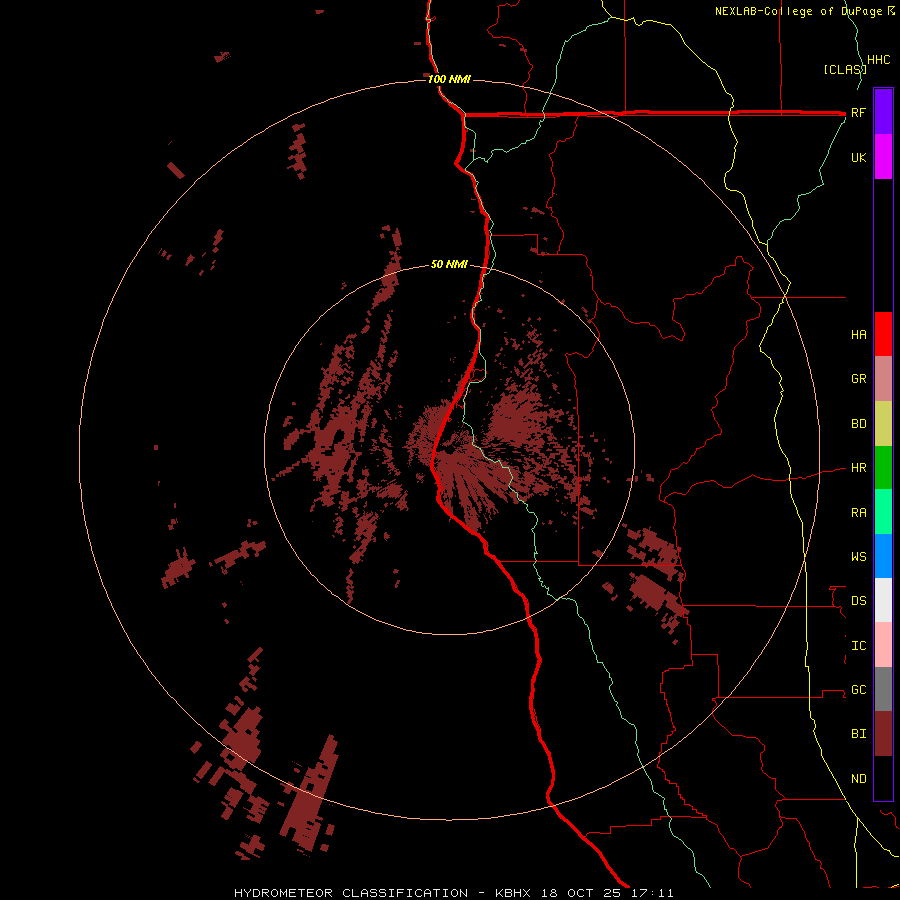Click the 'HA' legend label

(858, 335)
